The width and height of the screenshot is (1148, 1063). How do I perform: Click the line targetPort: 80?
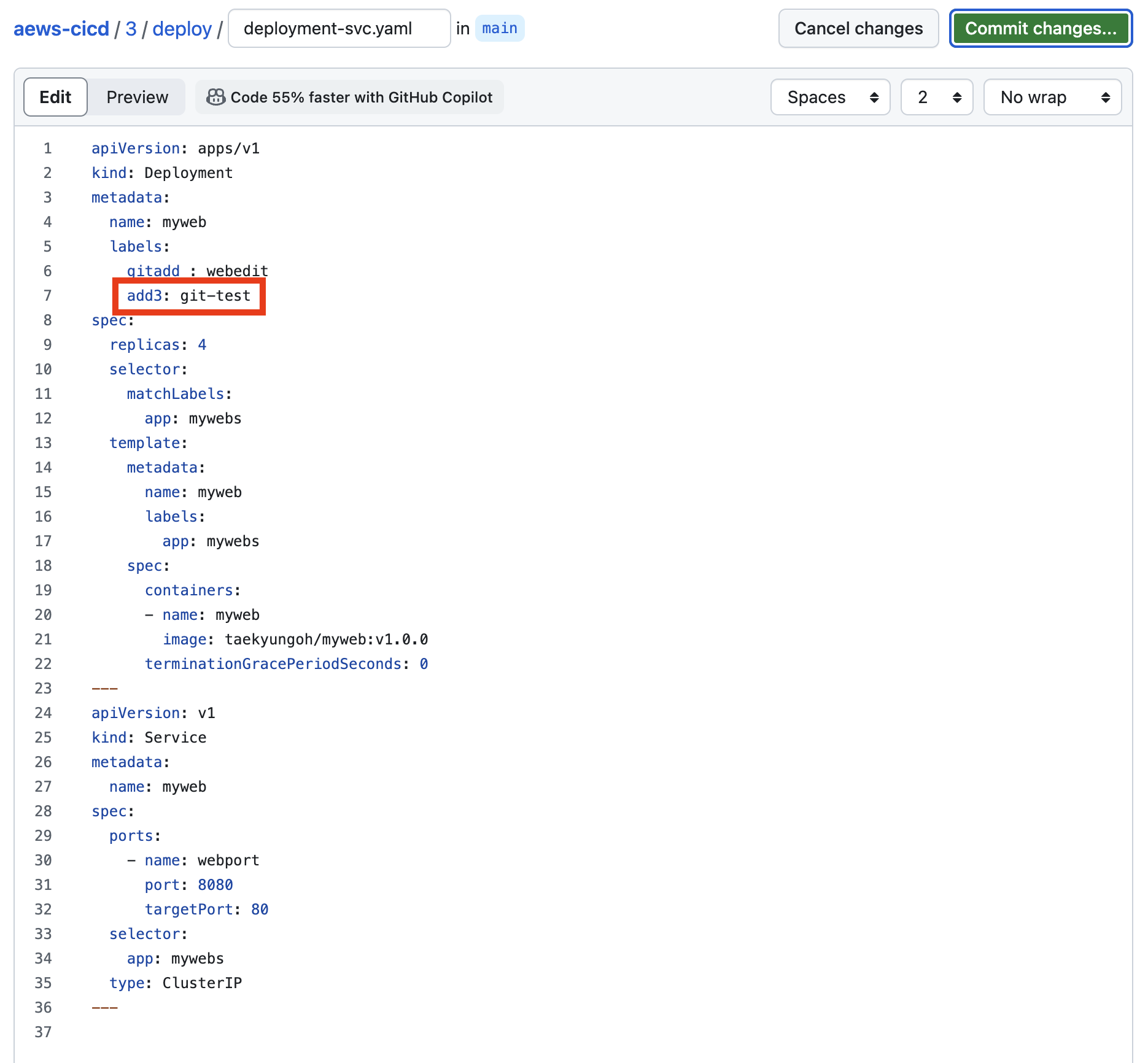[207, 910]
